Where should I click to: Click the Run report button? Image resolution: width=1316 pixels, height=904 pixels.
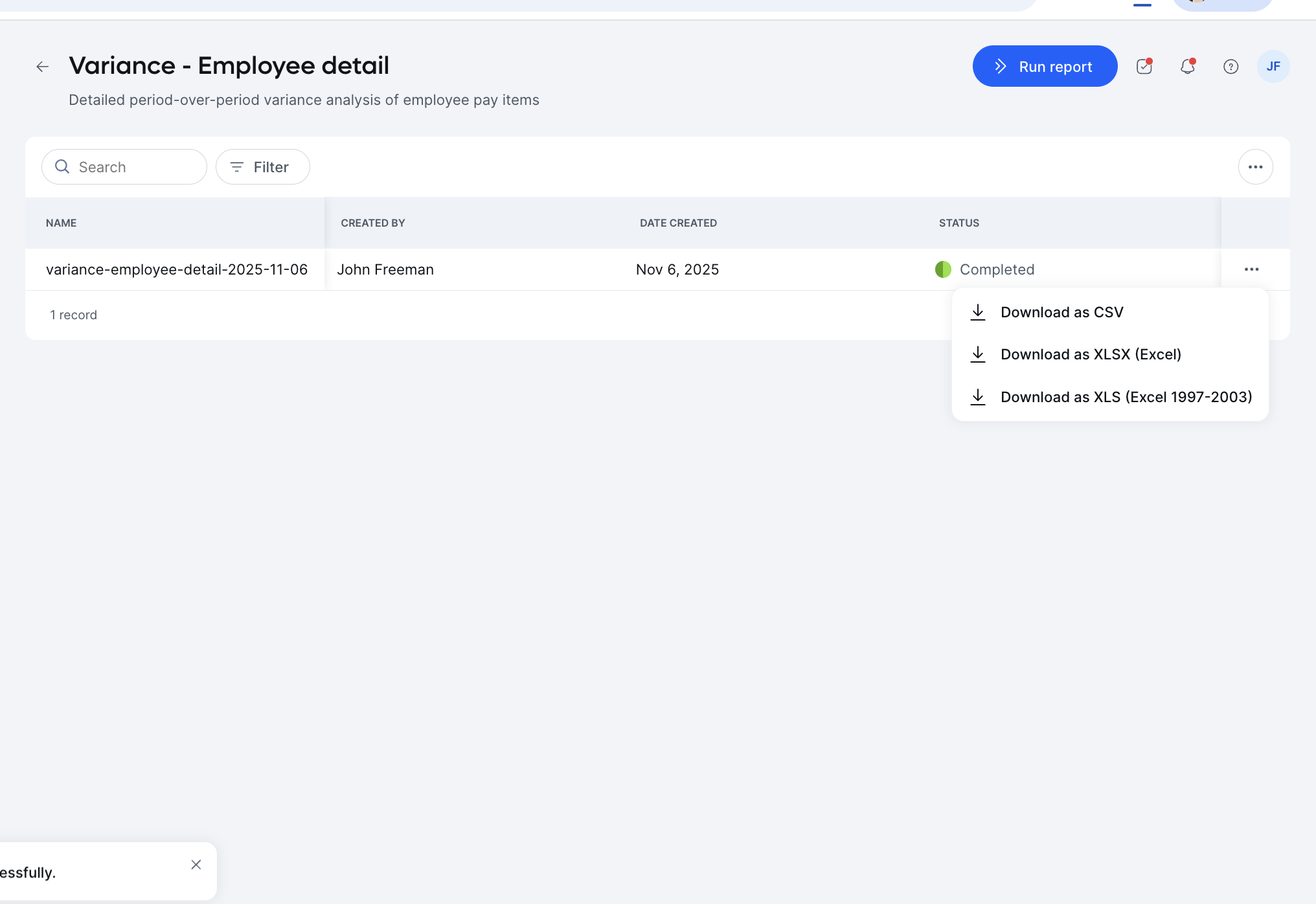pos(1045,66)
